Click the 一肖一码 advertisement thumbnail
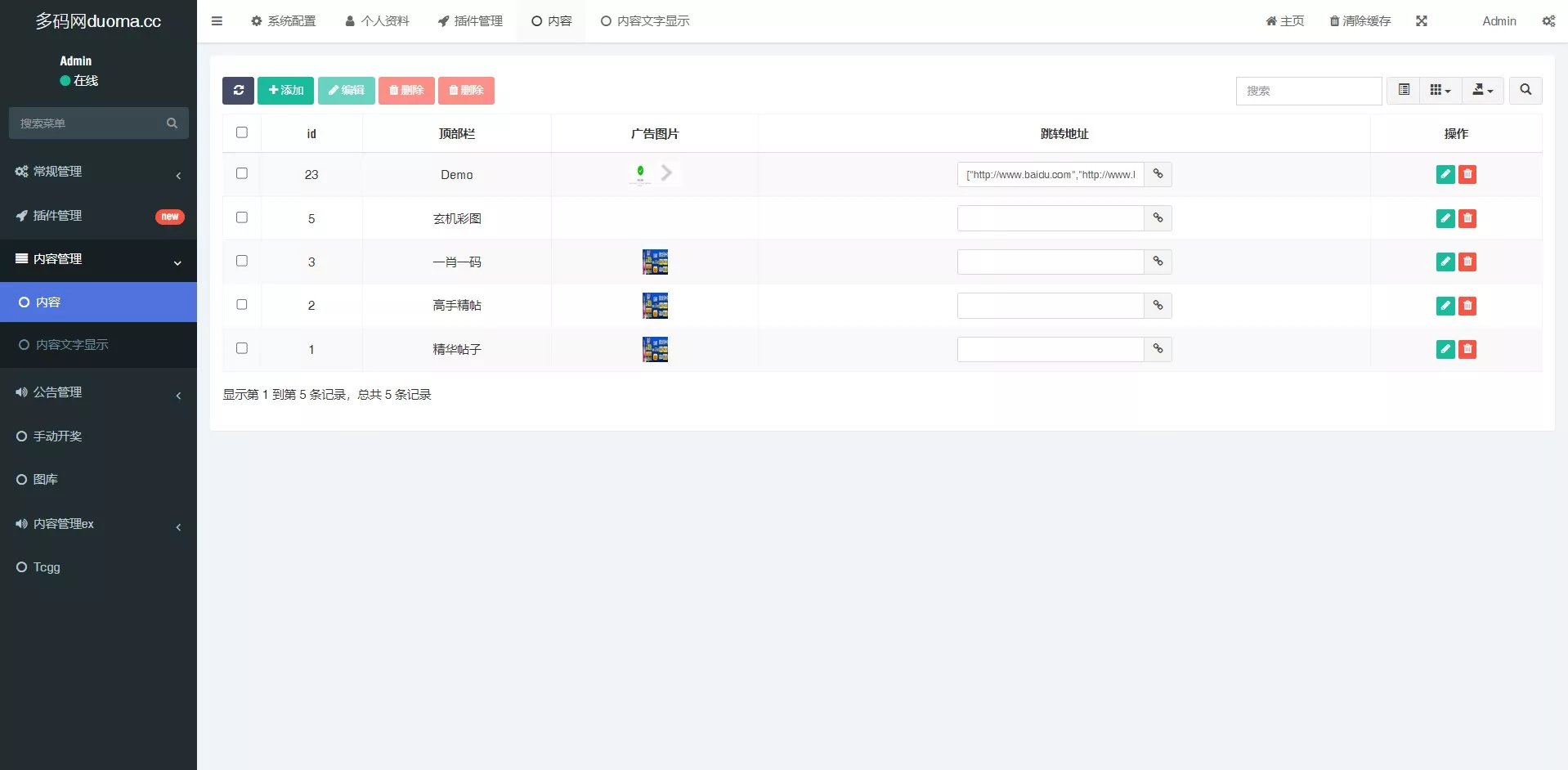Viewport: 1568px width, 770px height. 655,262
